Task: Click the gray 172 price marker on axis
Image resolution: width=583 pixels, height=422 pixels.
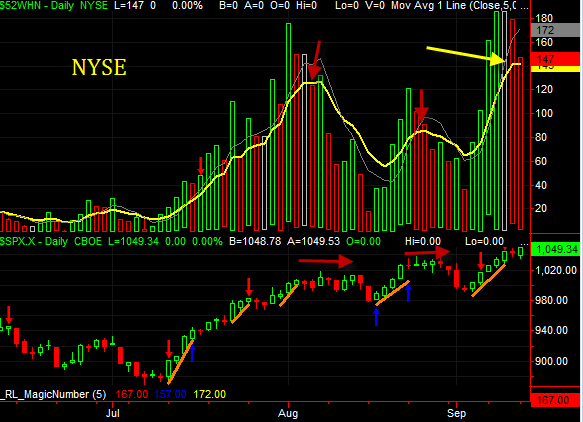Action: pyautogui.click(x=556, y=30)
